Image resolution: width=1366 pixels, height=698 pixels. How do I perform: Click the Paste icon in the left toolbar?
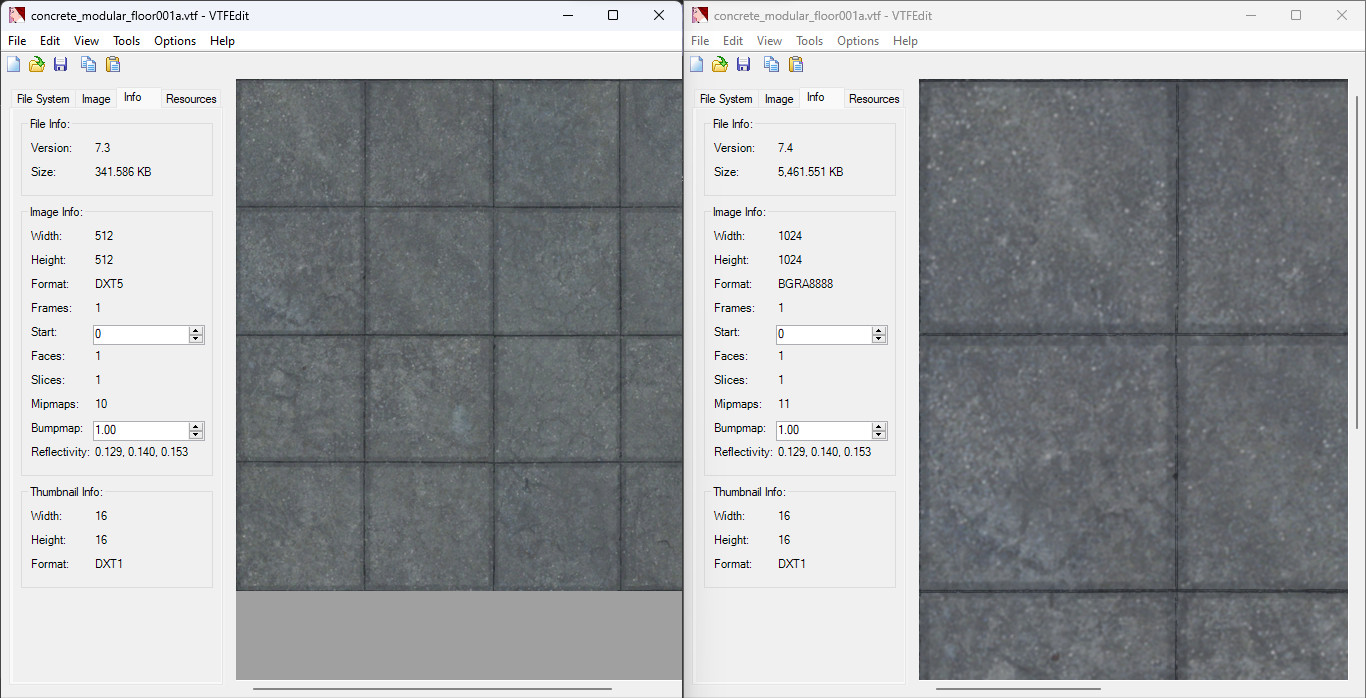click(112, 63)
